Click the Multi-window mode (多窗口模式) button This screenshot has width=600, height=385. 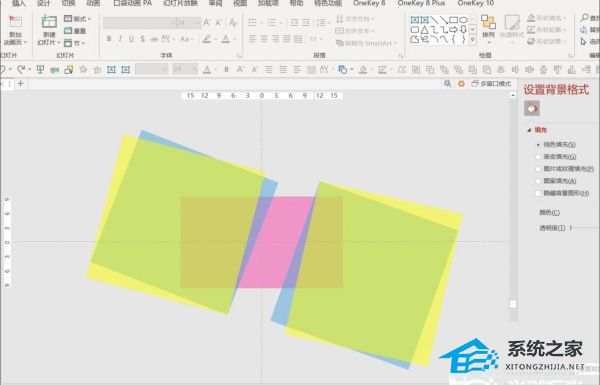coord(491,83)
